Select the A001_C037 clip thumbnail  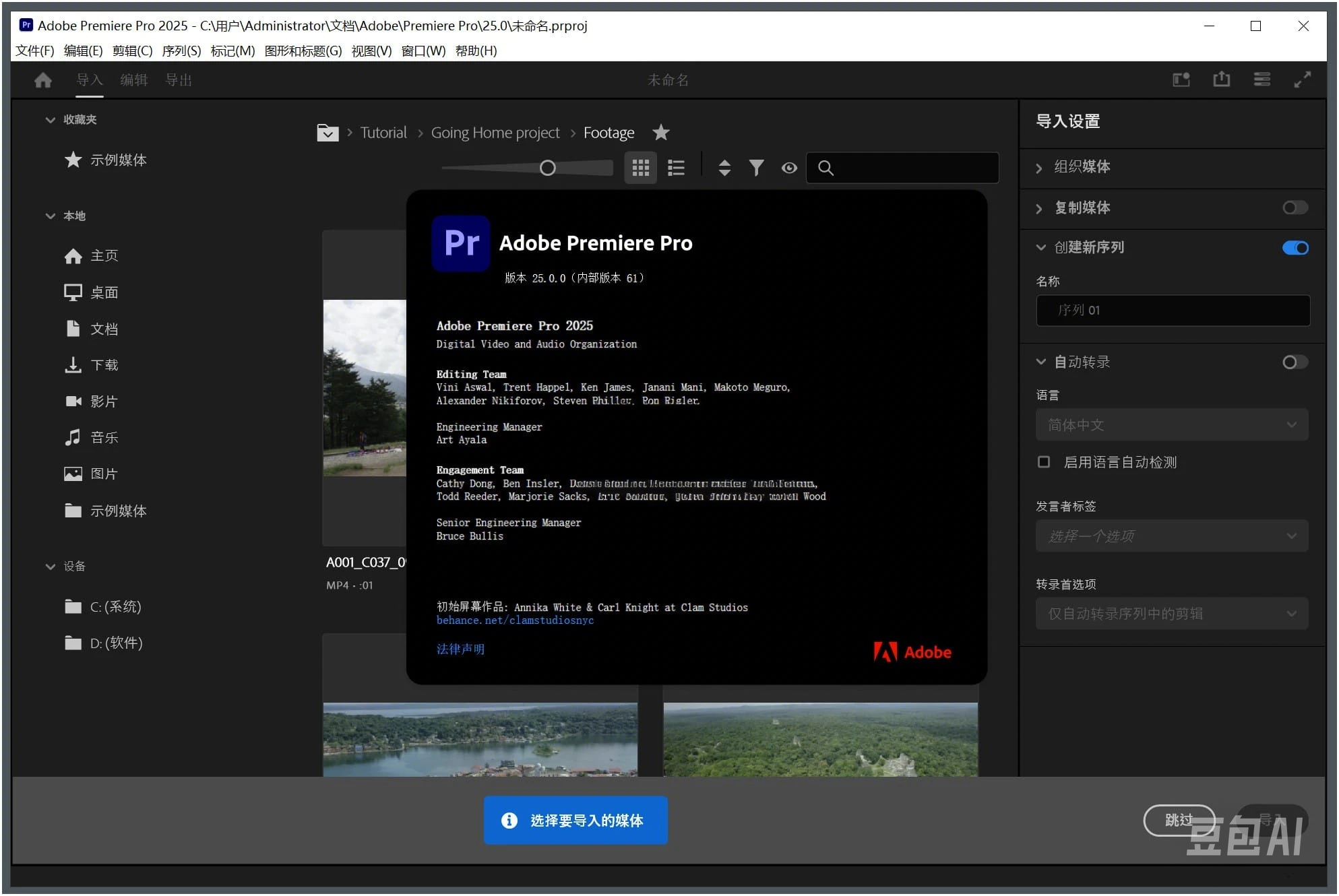coord(365,388)
